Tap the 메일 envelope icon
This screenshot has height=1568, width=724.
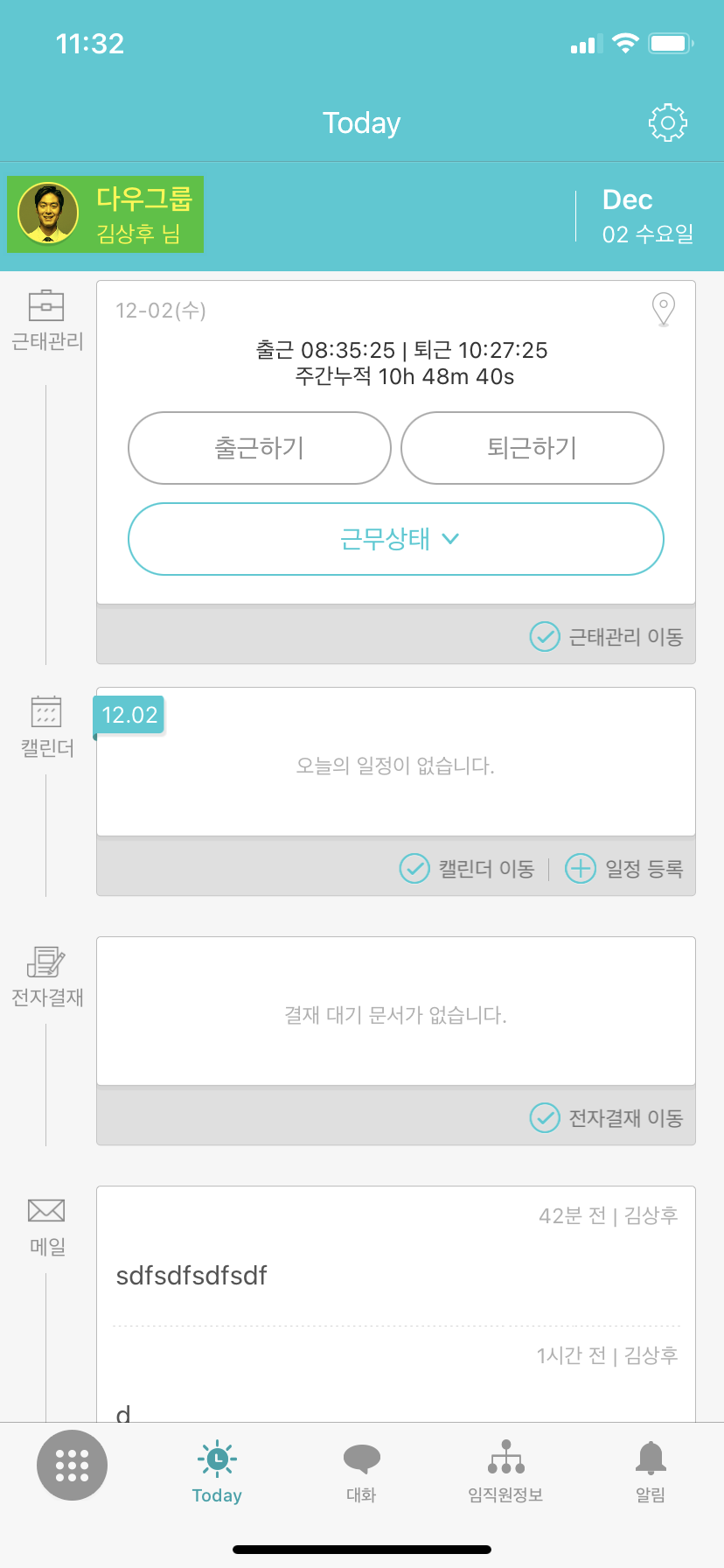46,1210
